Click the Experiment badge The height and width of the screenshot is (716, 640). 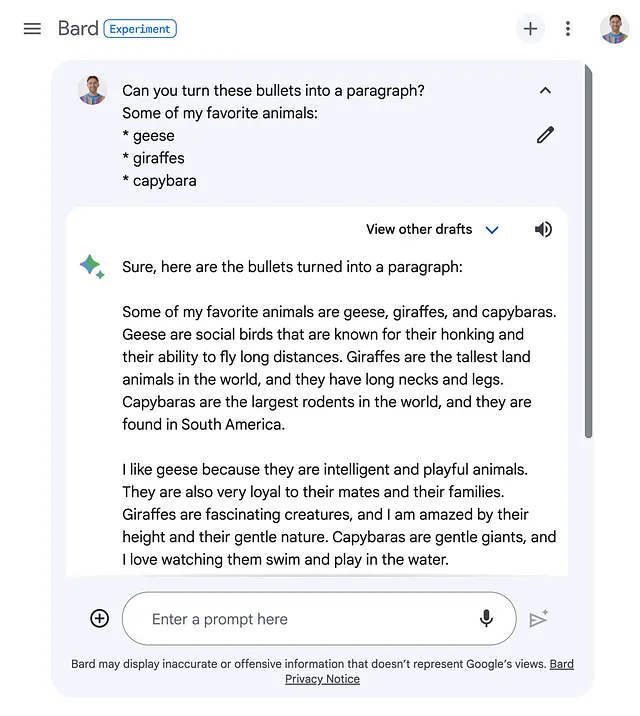tap(140, 29)
